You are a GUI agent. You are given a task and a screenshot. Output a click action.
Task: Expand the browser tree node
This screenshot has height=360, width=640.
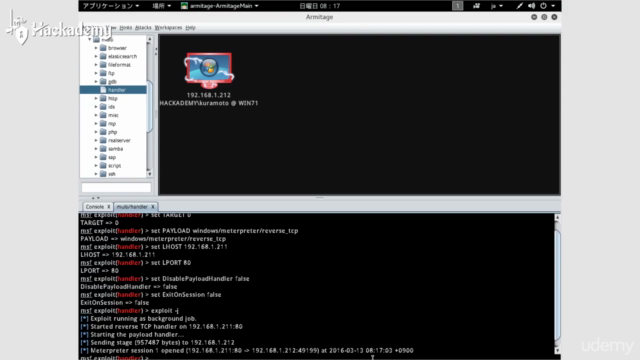pos(96,48)
